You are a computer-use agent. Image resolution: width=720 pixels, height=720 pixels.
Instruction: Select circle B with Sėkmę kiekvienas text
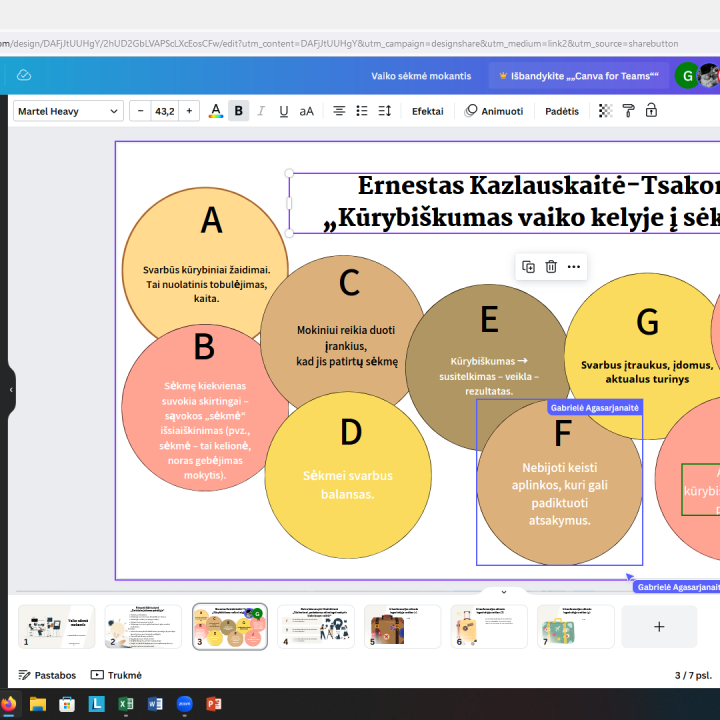tap(204, 430)
